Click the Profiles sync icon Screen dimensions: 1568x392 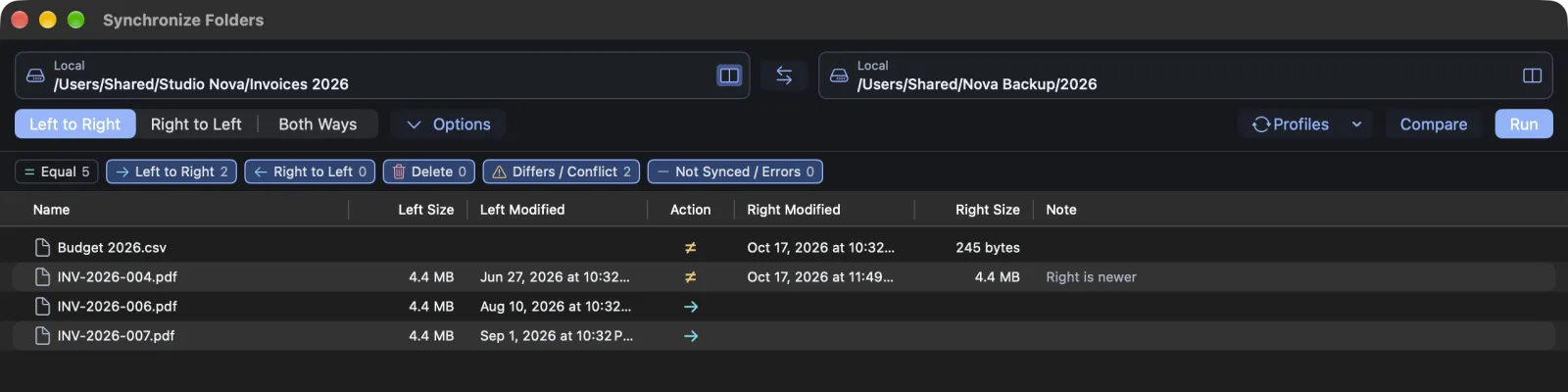click(1261, 124)
